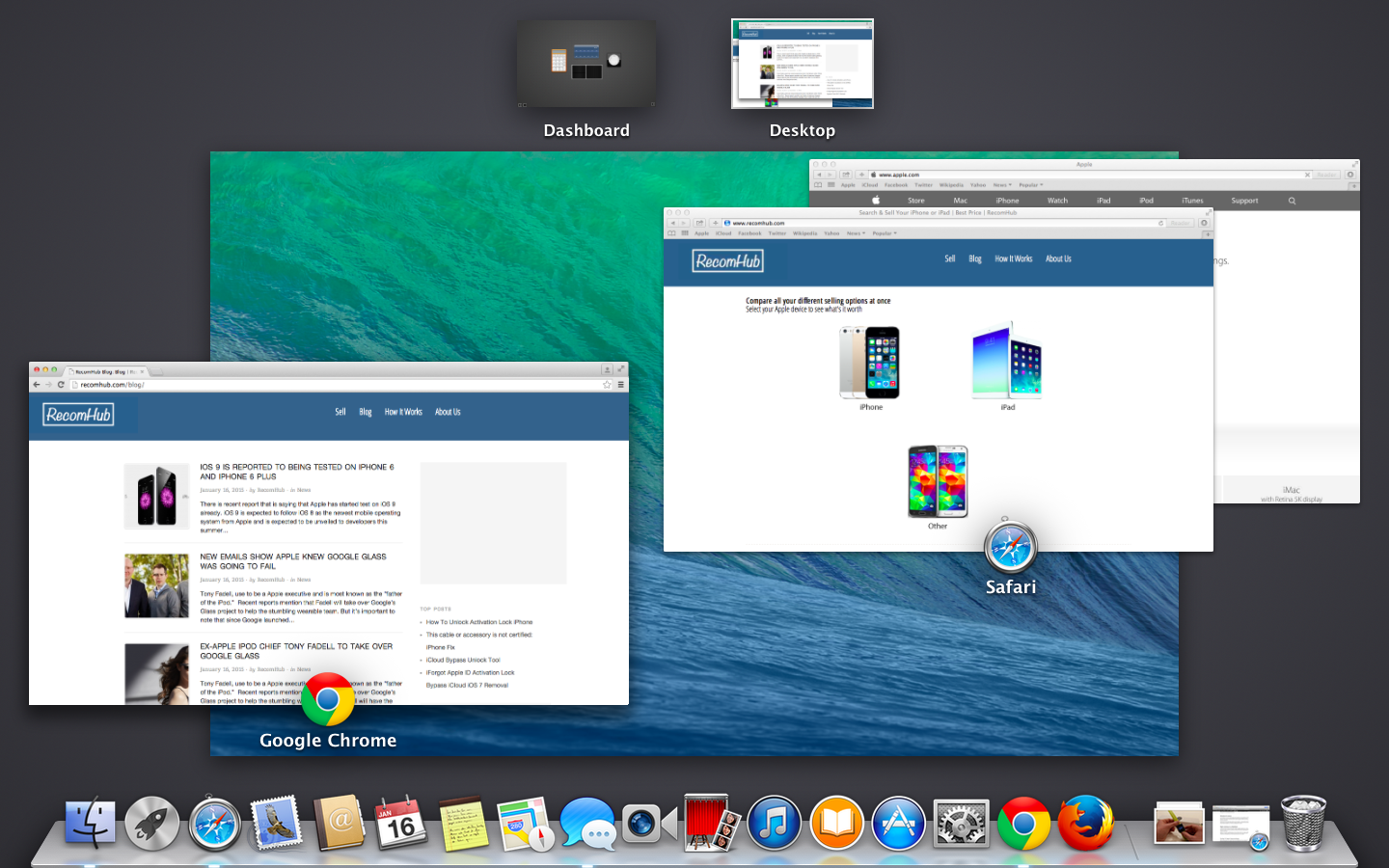Click iPad on Apple site nav
The height and width of the screenshot is (868, 1389).
point(1103,201)
